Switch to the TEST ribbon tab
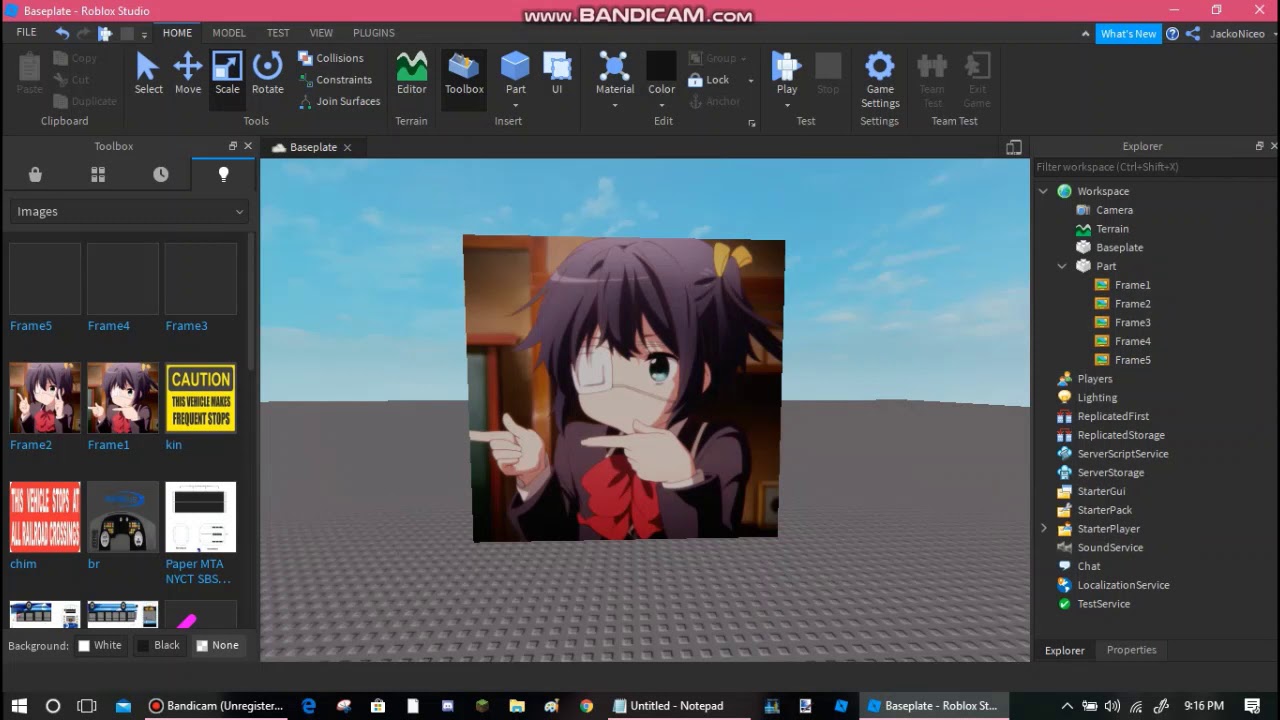Screen dimensions: 1280x720 [x=278, y=33]
